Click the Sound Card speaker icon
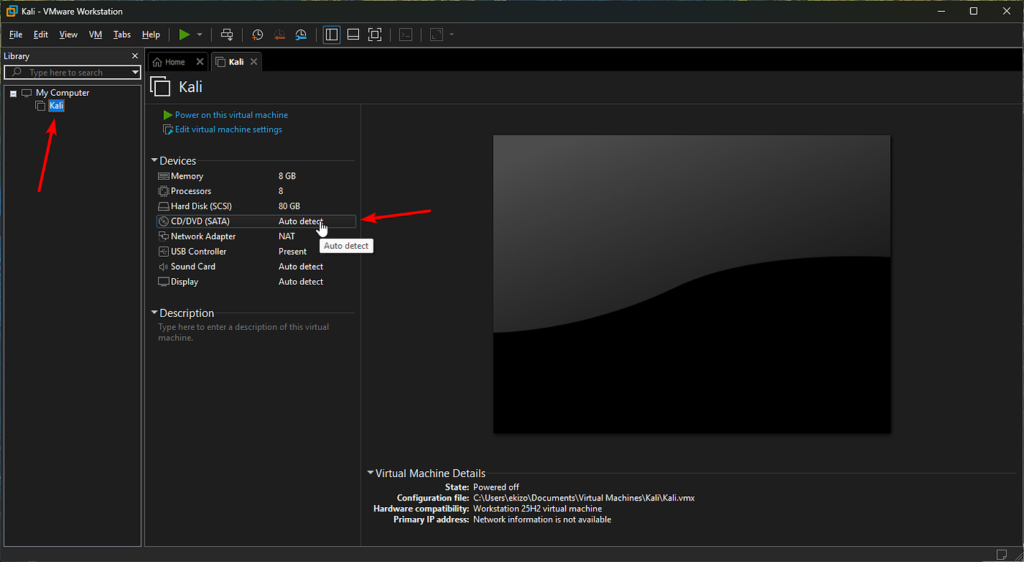1024x562 pixels. click(x=163, y=266)
